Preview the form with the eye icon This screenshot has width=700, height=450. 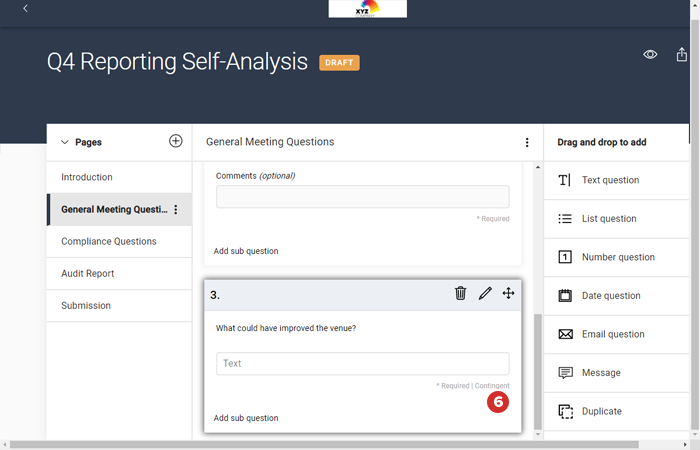click(x=650, y=55)
